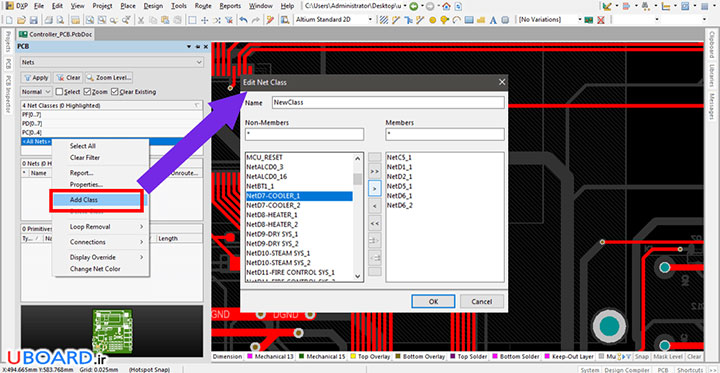Click the Top Overlay yellow layer swatch
This screenshot has height=373, width=720.
(x=354, y=356)
